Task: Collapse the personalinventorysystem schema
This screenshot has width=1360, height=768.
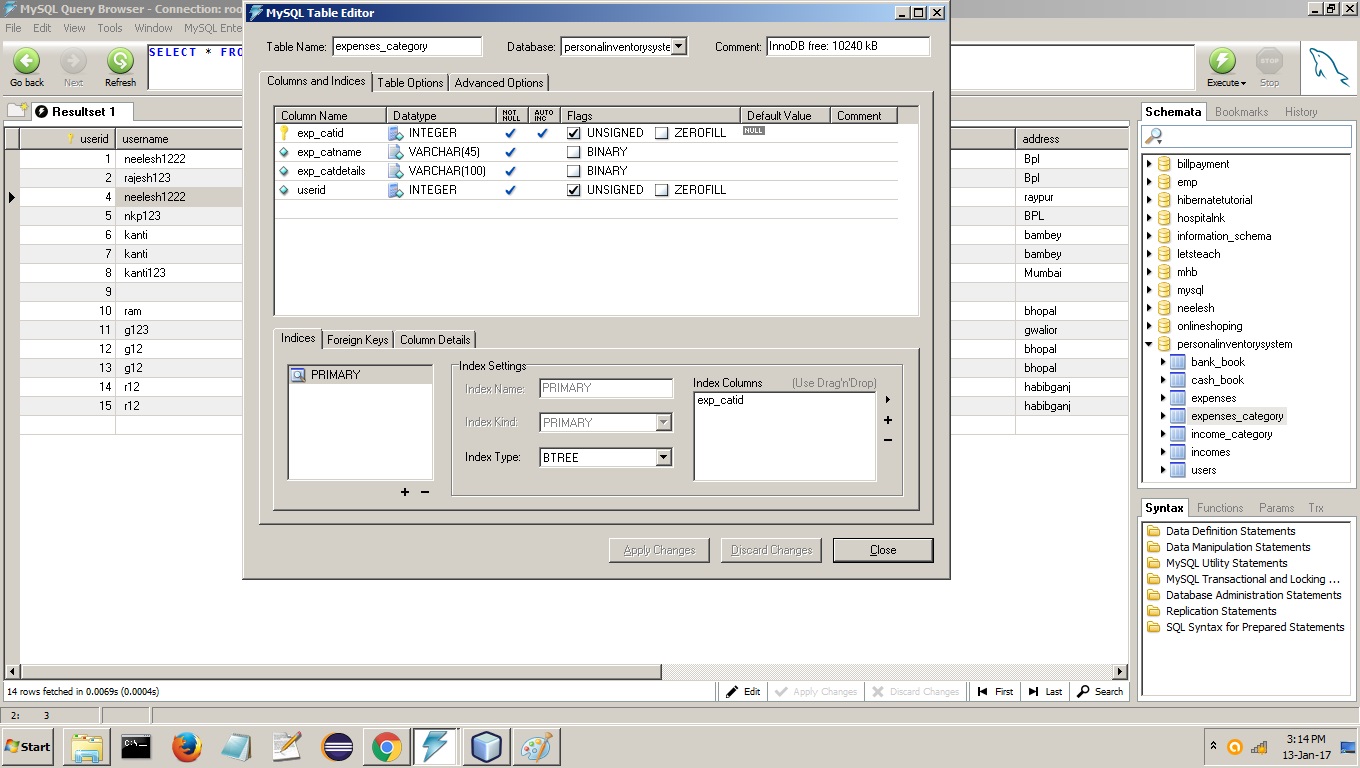Action: [1149, 344]
